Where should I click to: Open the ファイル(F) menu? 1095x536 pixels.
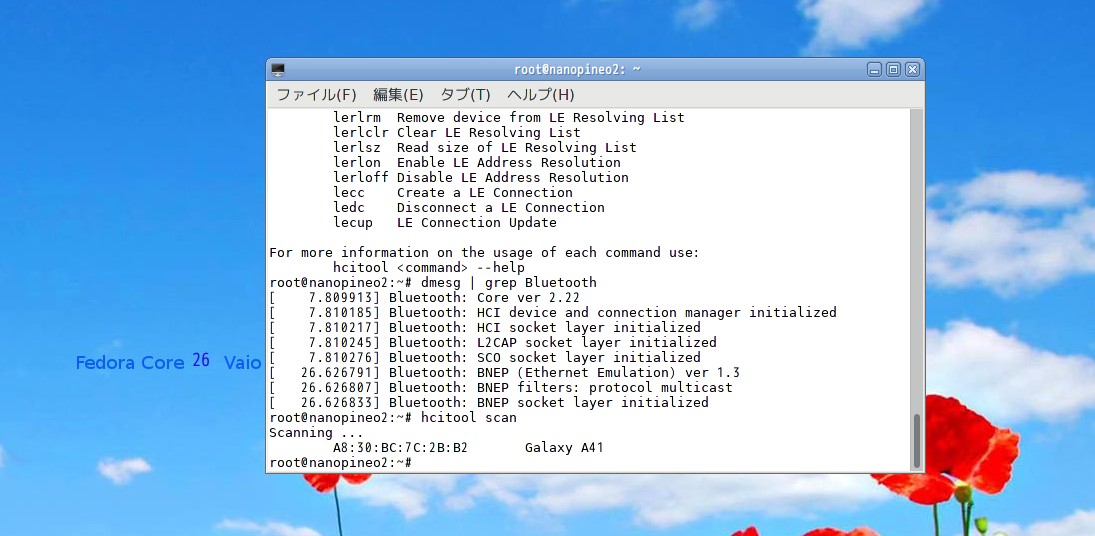pos(316,95)
